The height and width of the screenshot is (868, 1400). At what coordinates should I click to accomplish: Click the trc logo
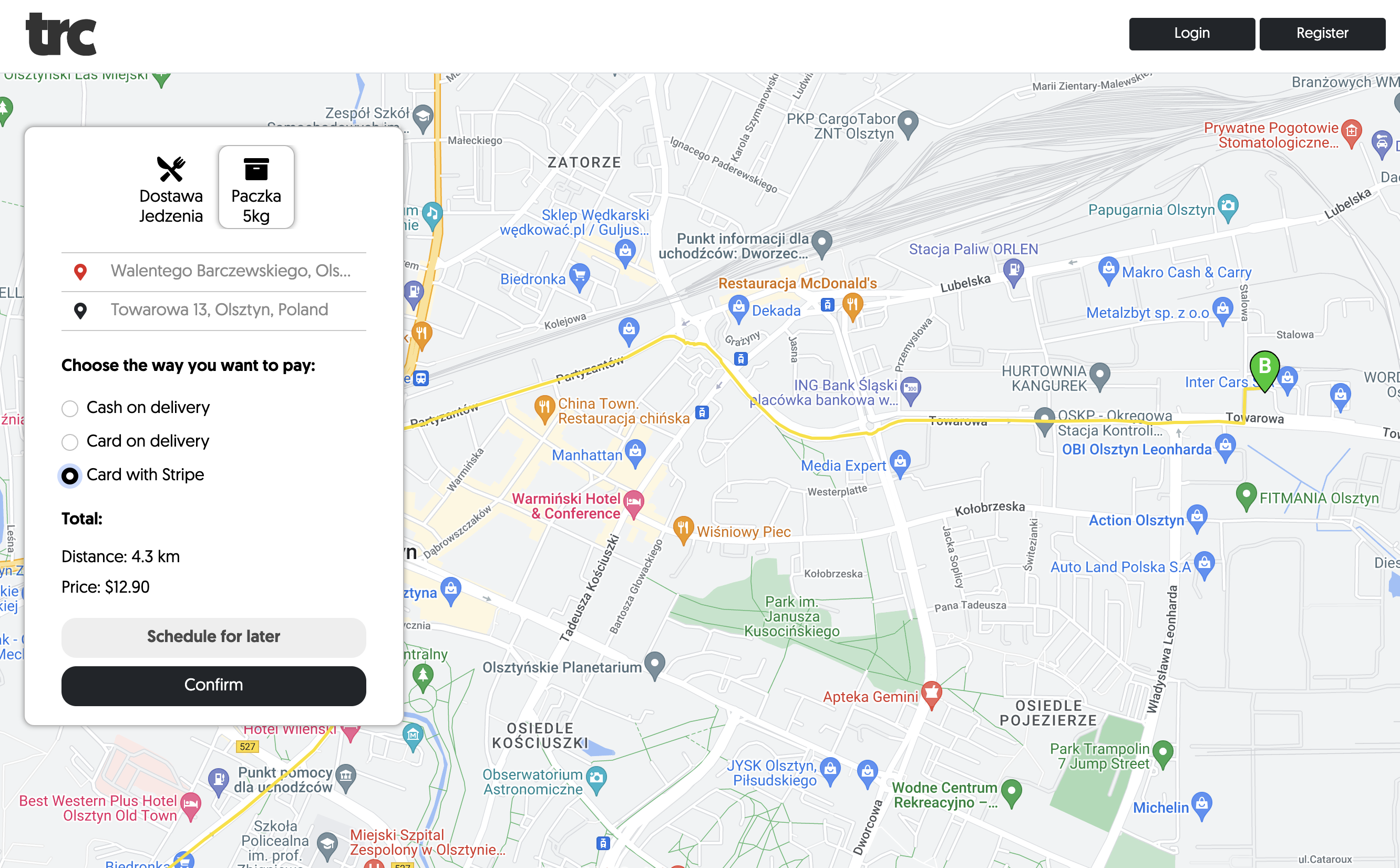point(61,34)
